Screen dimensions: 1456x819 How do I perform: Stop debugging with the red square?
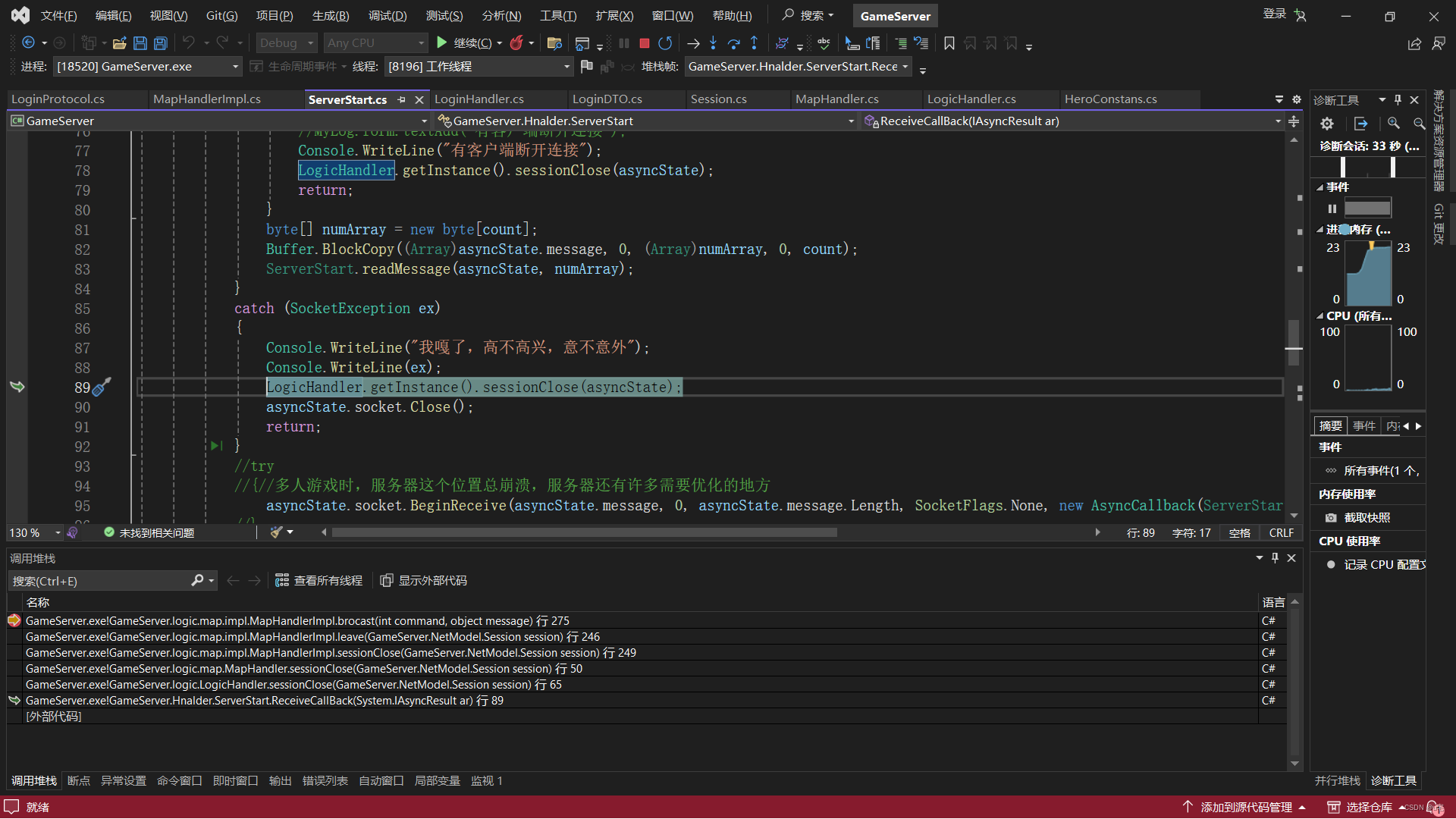tap(645, 43)
